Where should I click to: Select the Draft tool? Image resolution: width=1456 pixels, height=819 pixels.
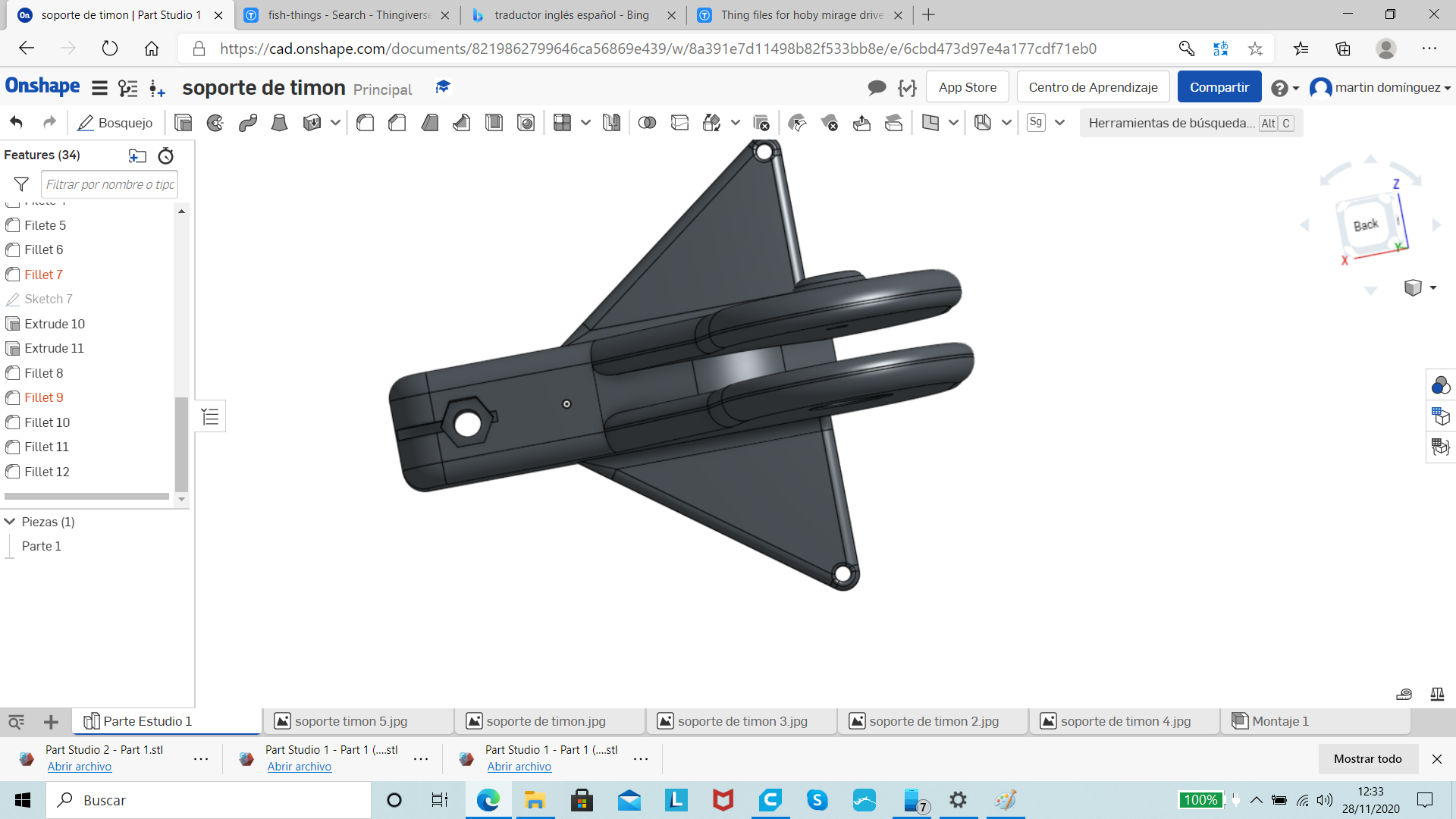[x=429, y=123]
